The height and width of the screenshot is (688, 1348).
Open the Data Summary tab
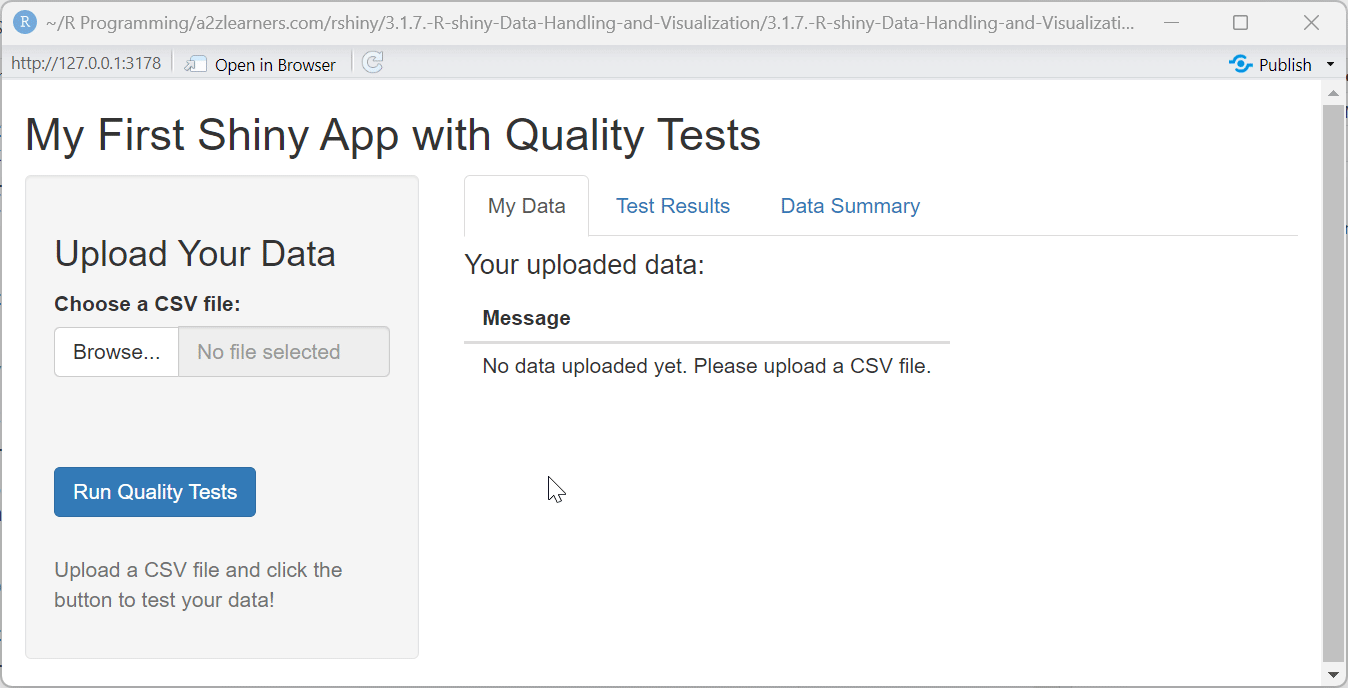click(x=849, y=205)
